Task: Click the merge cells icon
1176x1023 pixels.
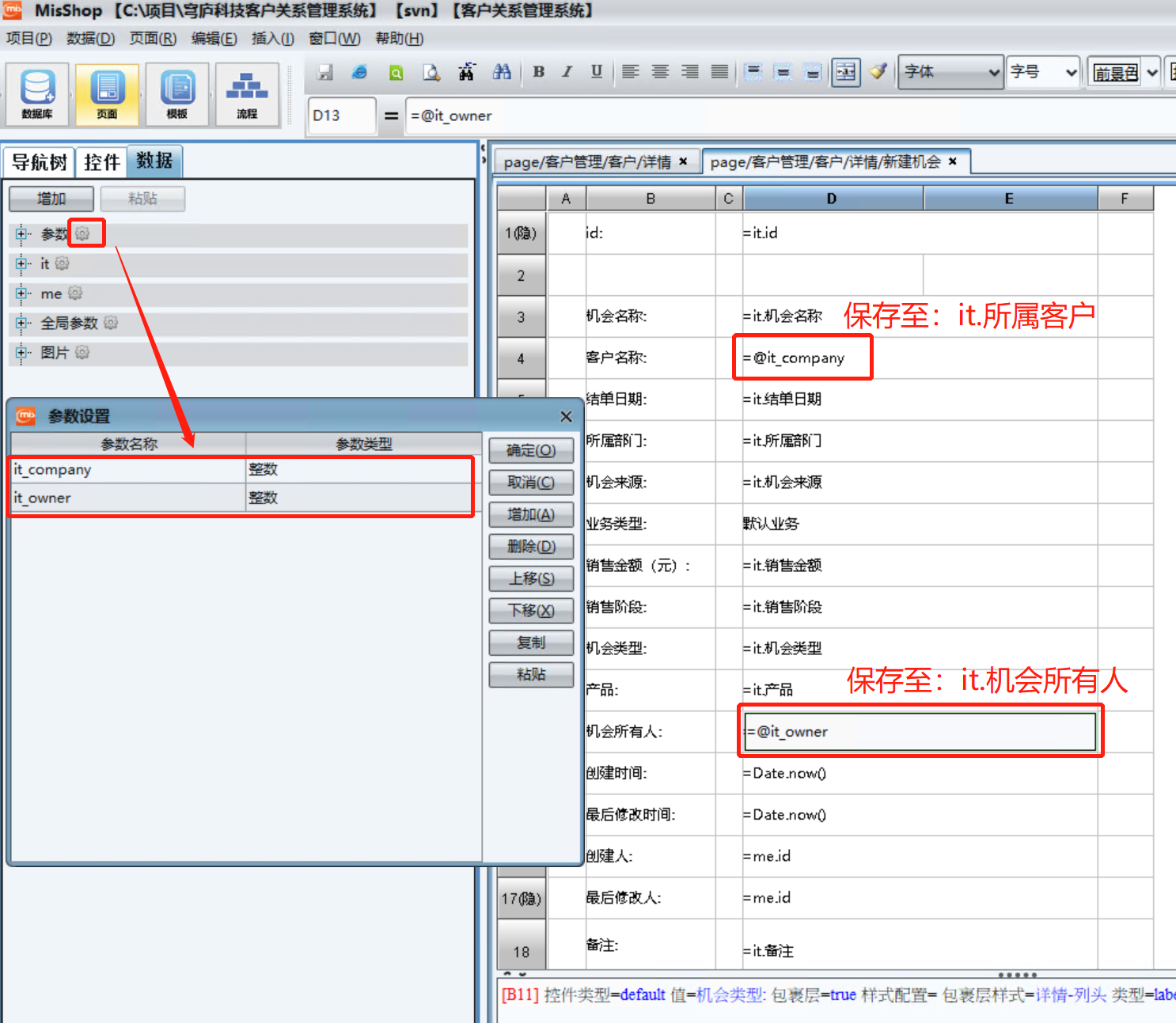Action: pos(846,73)
